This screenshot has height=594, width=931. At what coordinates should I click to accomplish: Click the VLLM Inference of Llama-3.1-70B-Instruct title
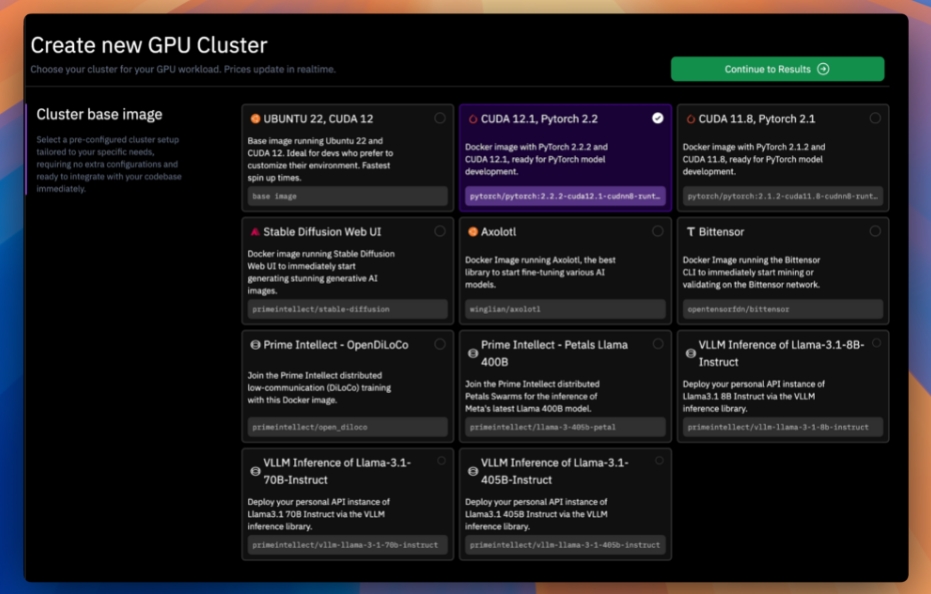point(337,470)
